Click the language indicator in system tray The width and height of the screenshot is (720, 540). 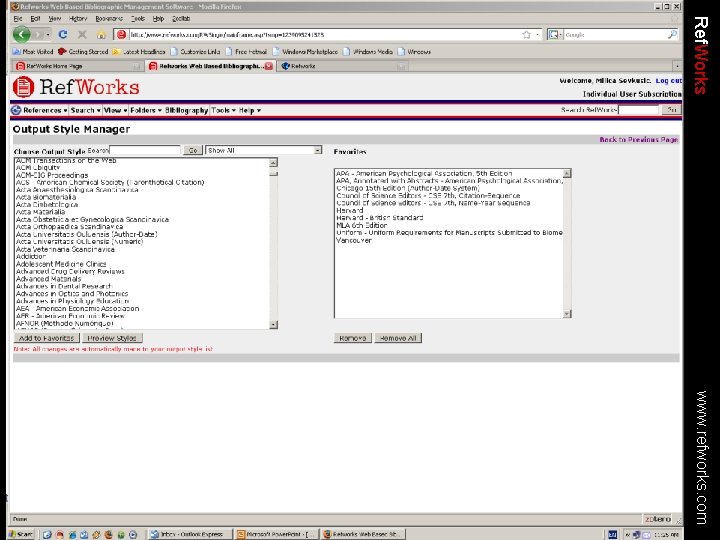tap(612, 534)
